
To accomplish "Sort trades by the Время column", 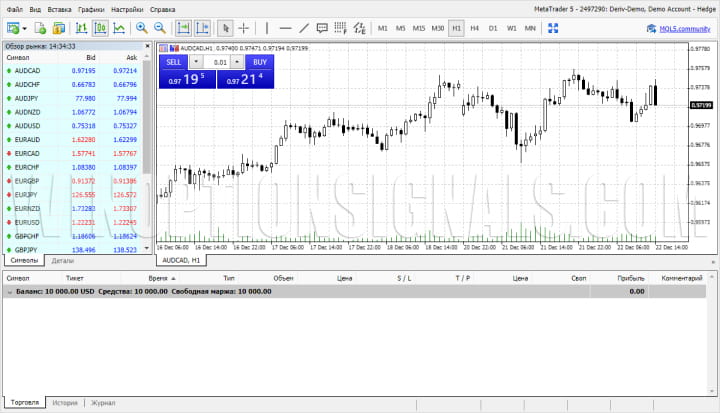I will coord(158,278).
